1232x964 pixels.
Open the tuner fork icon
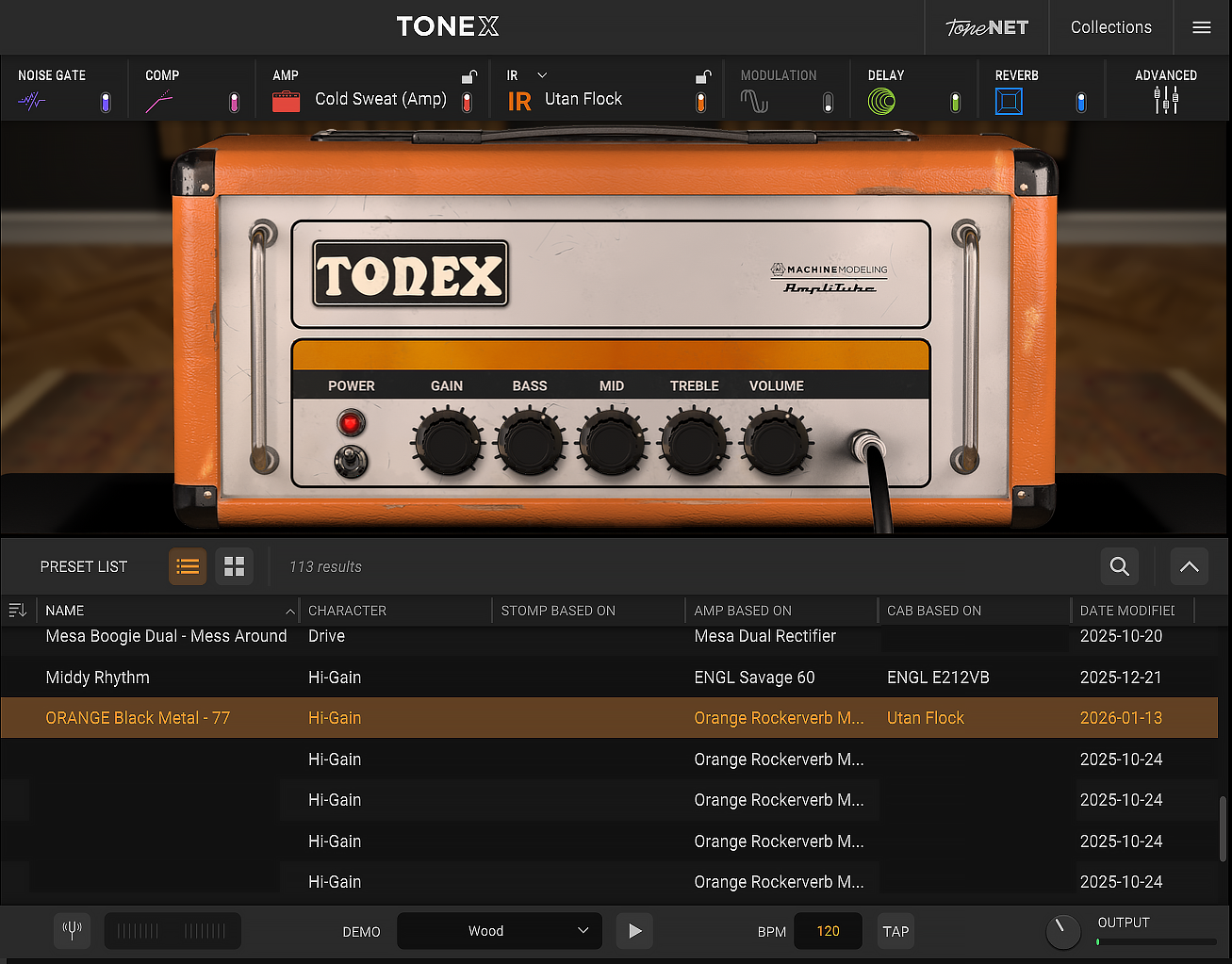[72, 931]
